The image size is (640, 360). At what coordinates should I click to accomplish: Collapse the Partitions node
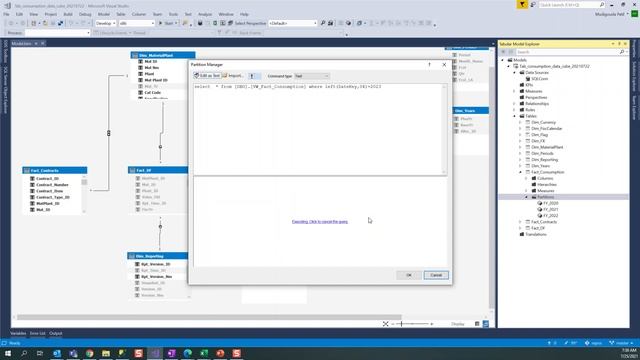click(x=527, y=197)
